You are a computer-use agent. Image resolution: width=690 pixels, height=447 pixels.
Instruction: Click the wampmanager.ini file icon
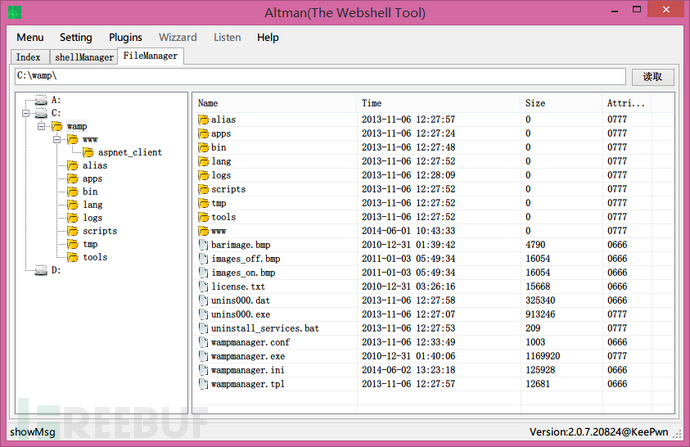[203, 370]
